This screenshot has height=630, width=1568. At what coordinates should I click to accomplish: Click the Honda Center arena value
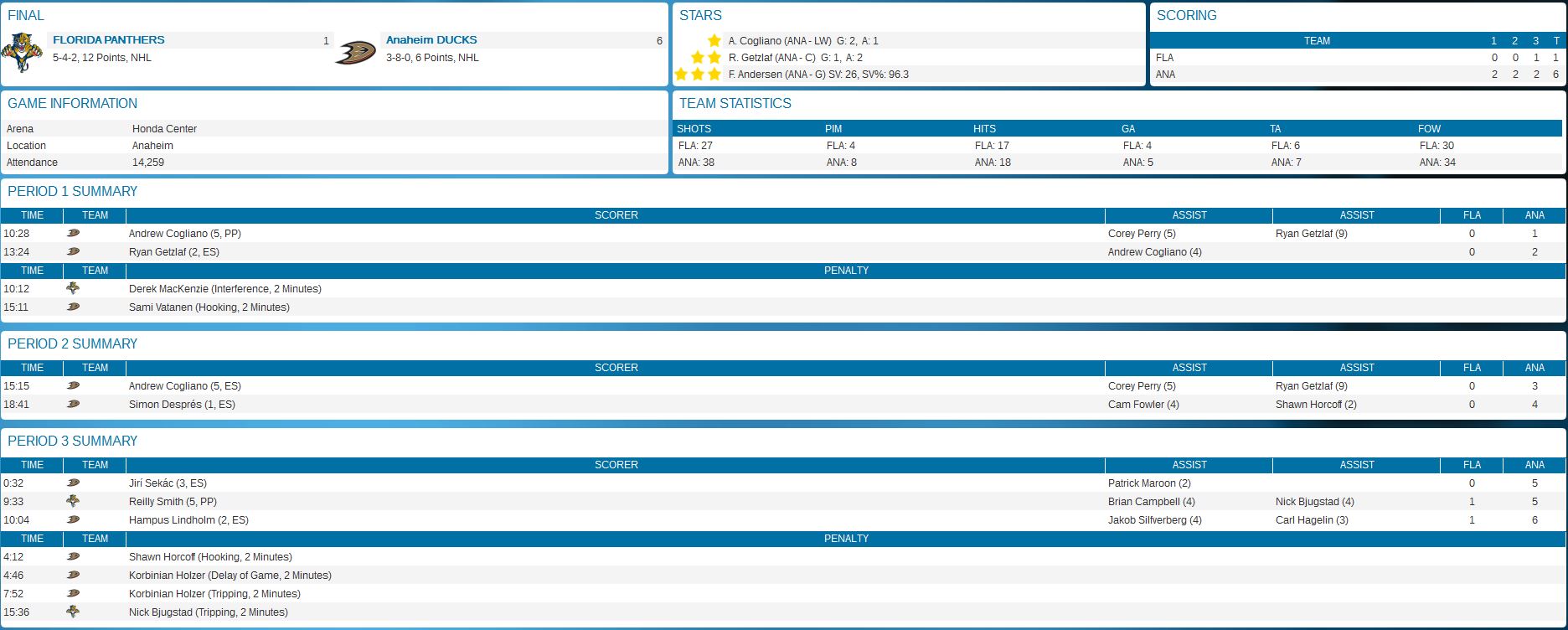point(164,129)
